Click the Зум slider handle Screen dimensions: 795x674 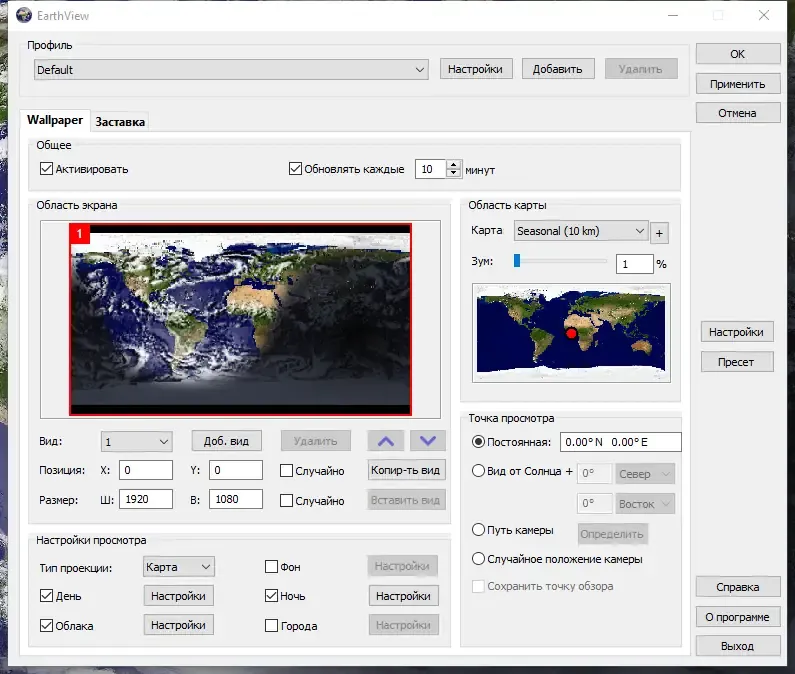[x=517, y=261]
